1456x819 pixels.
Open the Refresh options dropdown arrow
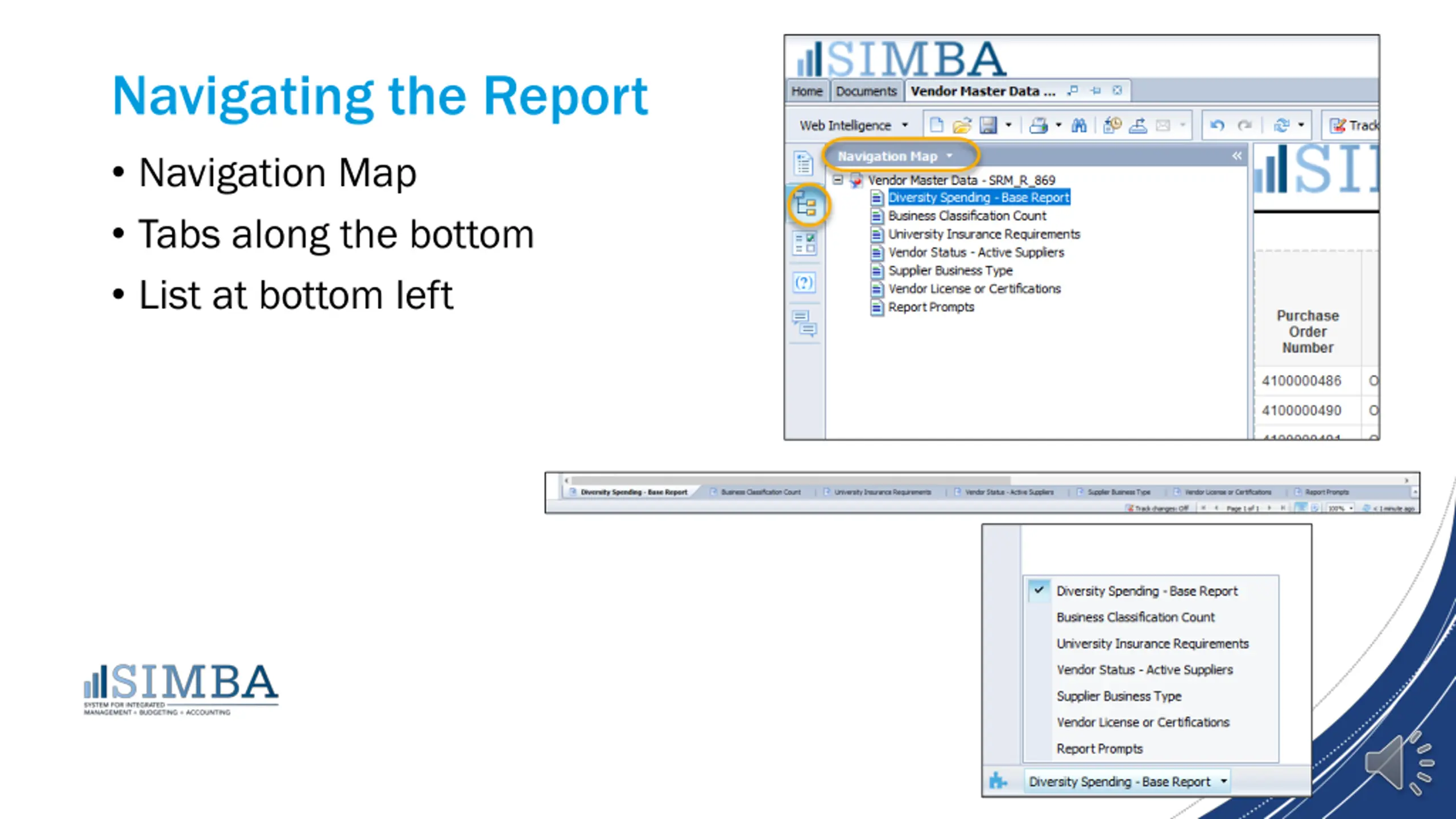point(1301,125)
